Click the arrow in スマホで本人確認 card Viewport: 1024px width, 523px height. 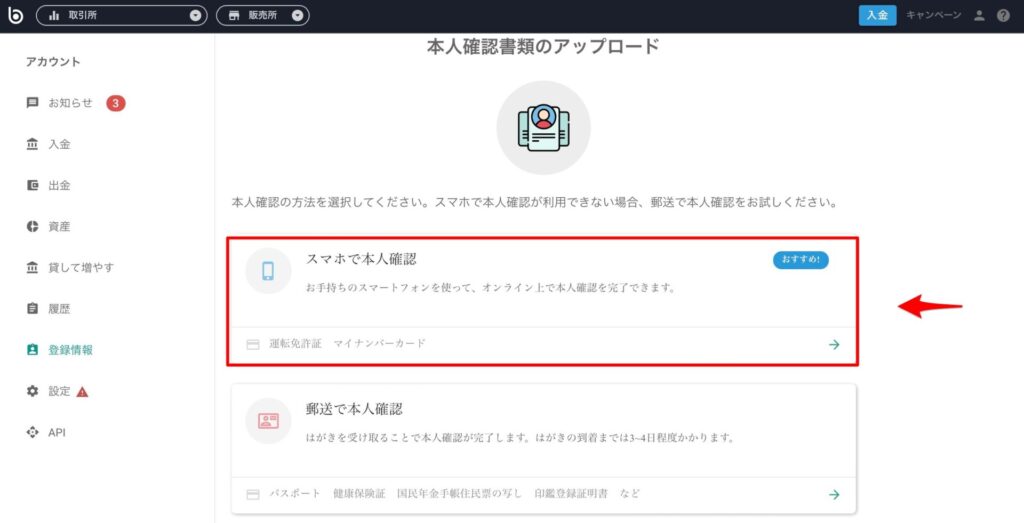(x=834, y=344)
